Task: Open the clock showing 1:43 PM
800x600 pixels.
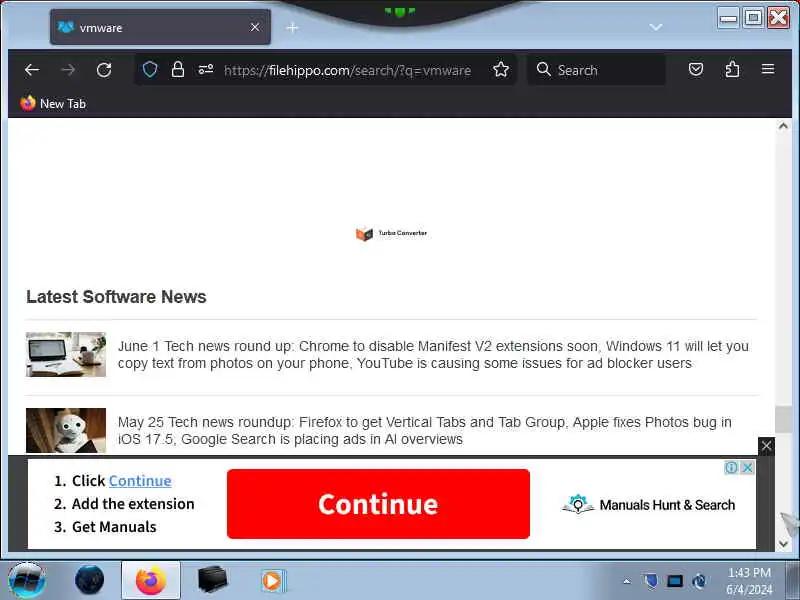Action: (x=749, y=581)
